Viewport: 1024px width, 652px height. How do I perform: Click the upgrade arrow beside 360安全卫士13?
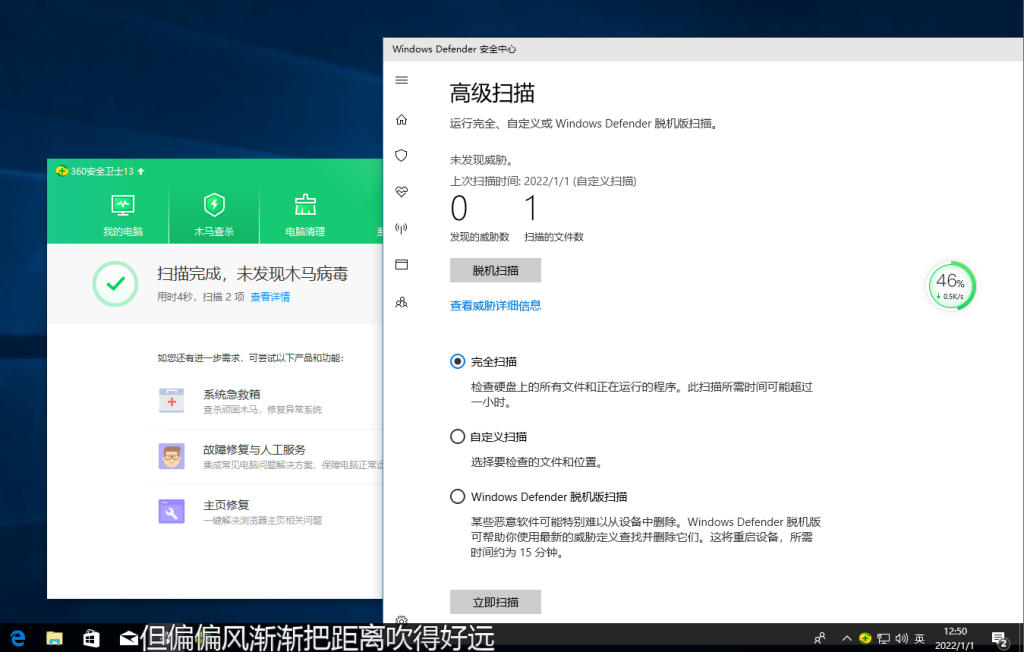coord(140,171)
